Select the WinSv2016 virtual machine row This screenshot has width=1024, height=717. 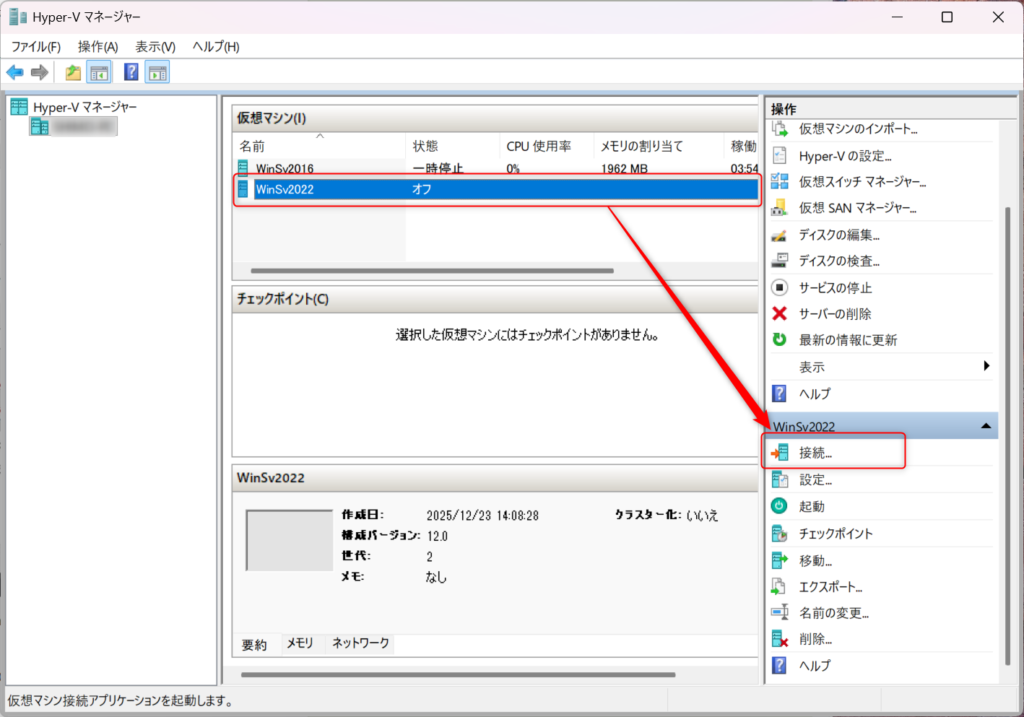[284, 169]
